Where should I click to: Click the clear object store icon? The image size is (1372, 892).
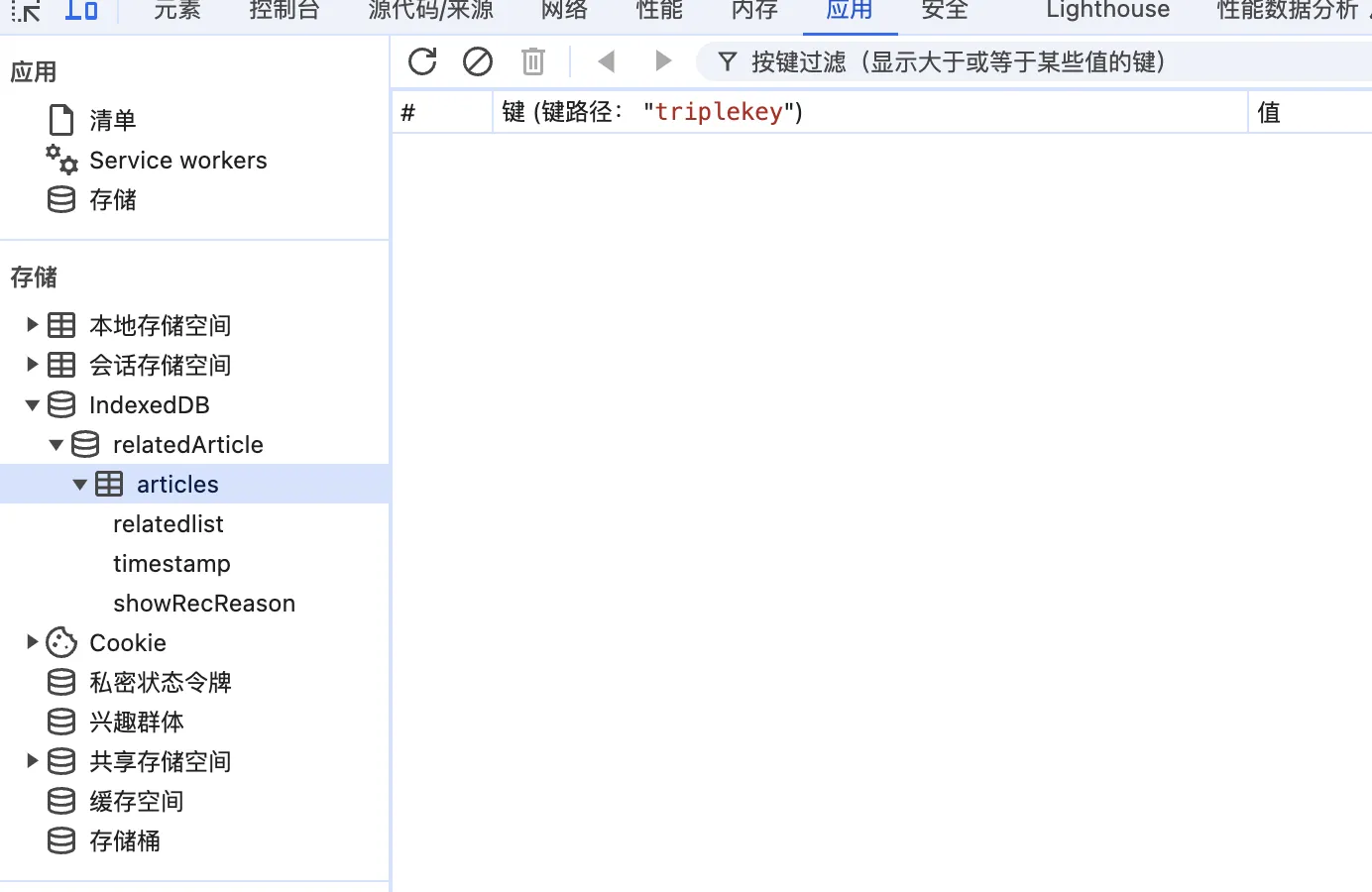[x=478, y=61]
